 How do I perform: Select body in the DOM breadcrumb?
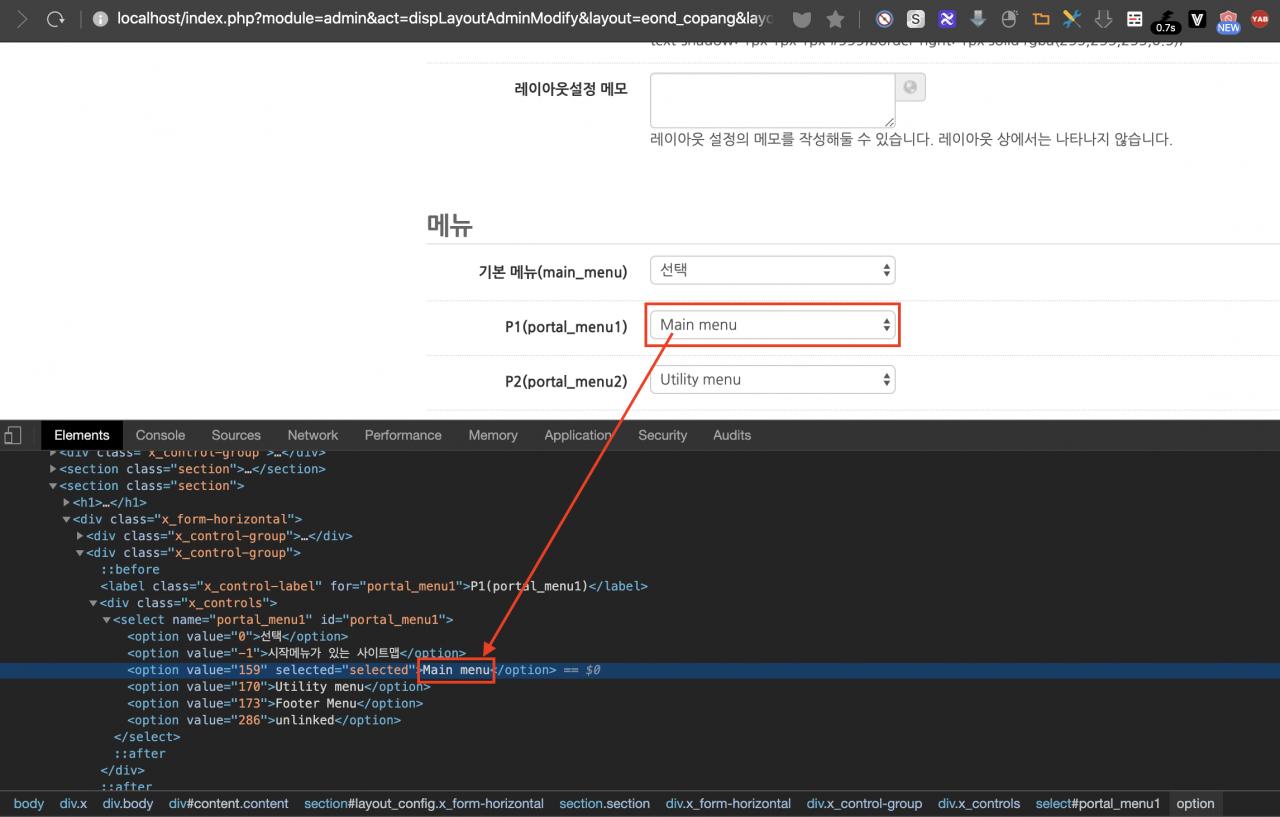(29, 803)
